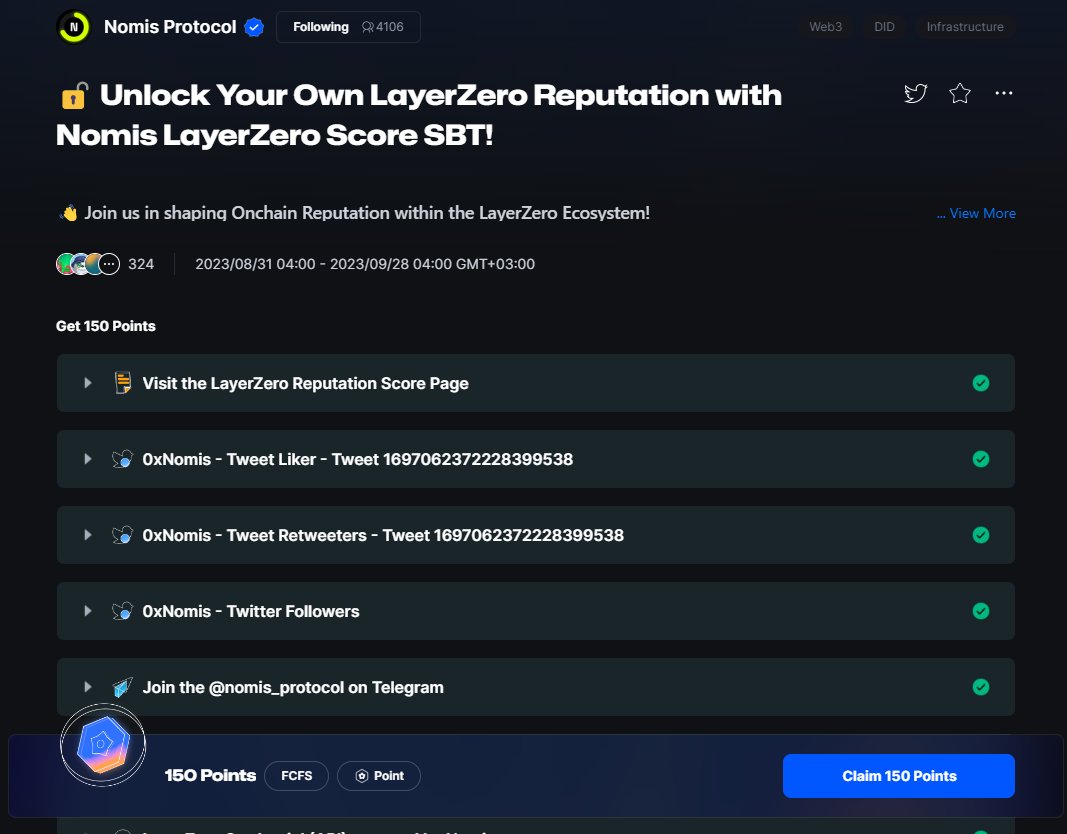Click the Get 150 Points heading
Image resolution: width=1067 pixels, height=834 pixels.
pyautogui.click(x=105, y=326)
